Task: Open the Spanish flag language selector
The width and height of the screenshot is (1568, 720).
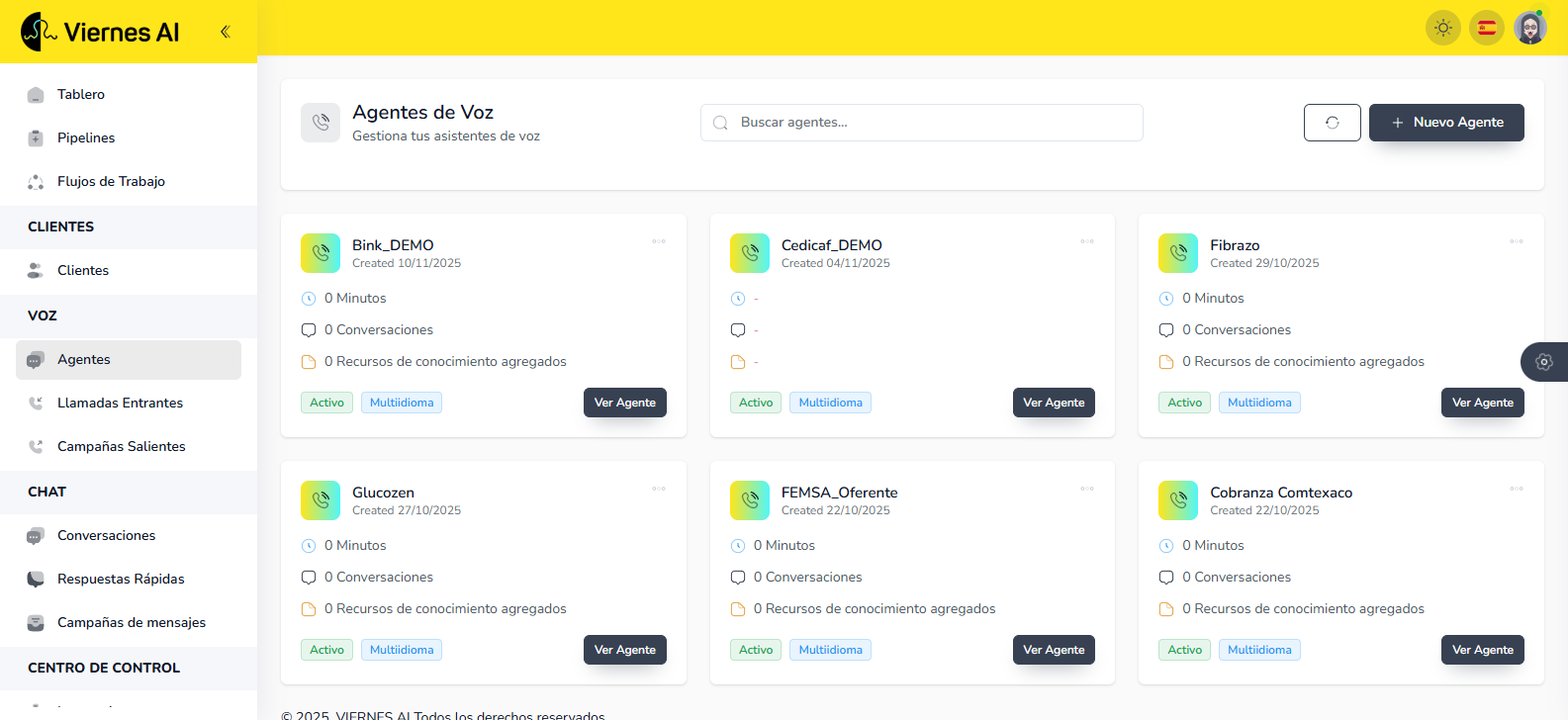Action: (x=1486, y=28)
